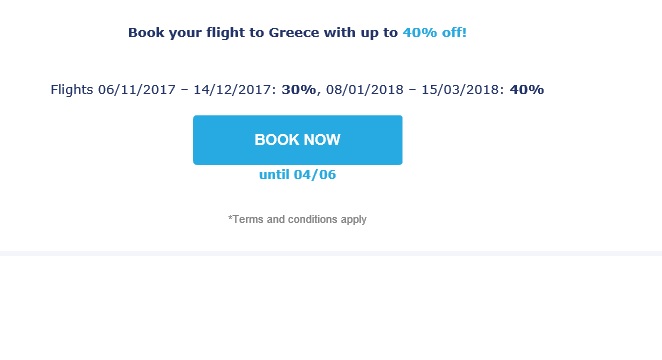Click the '04/06' date under the button
662x360 pixels.
315,174
